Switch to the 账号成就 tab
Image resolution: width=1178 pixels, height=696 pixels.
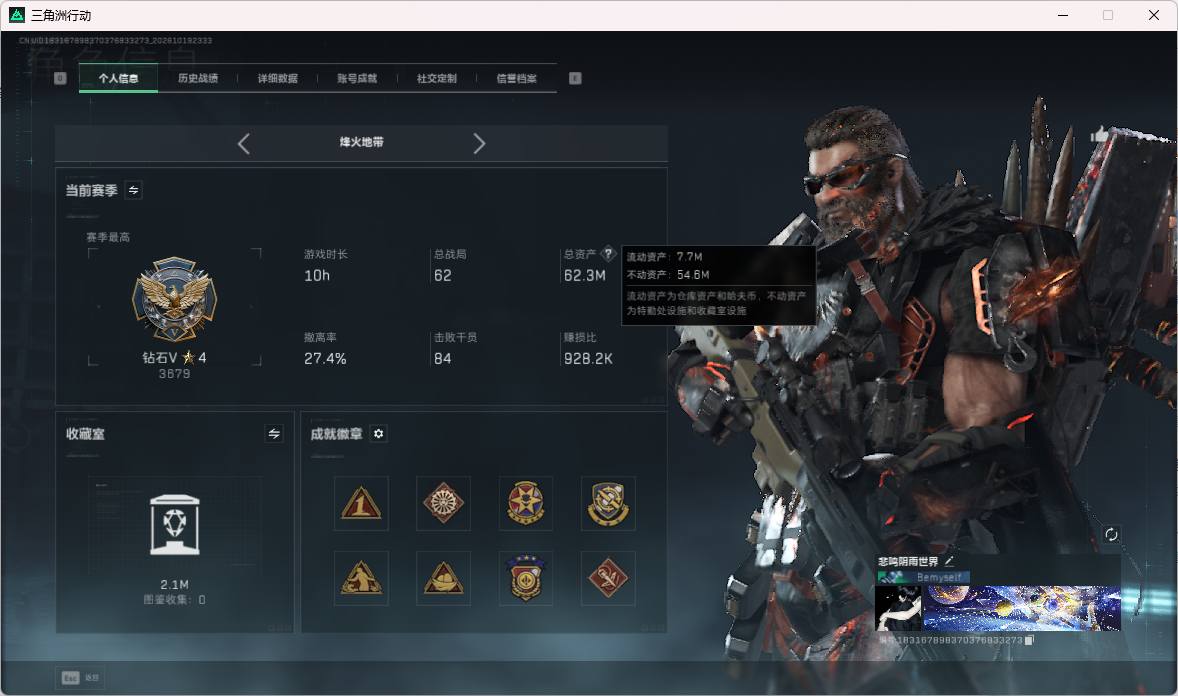point(357,78)
